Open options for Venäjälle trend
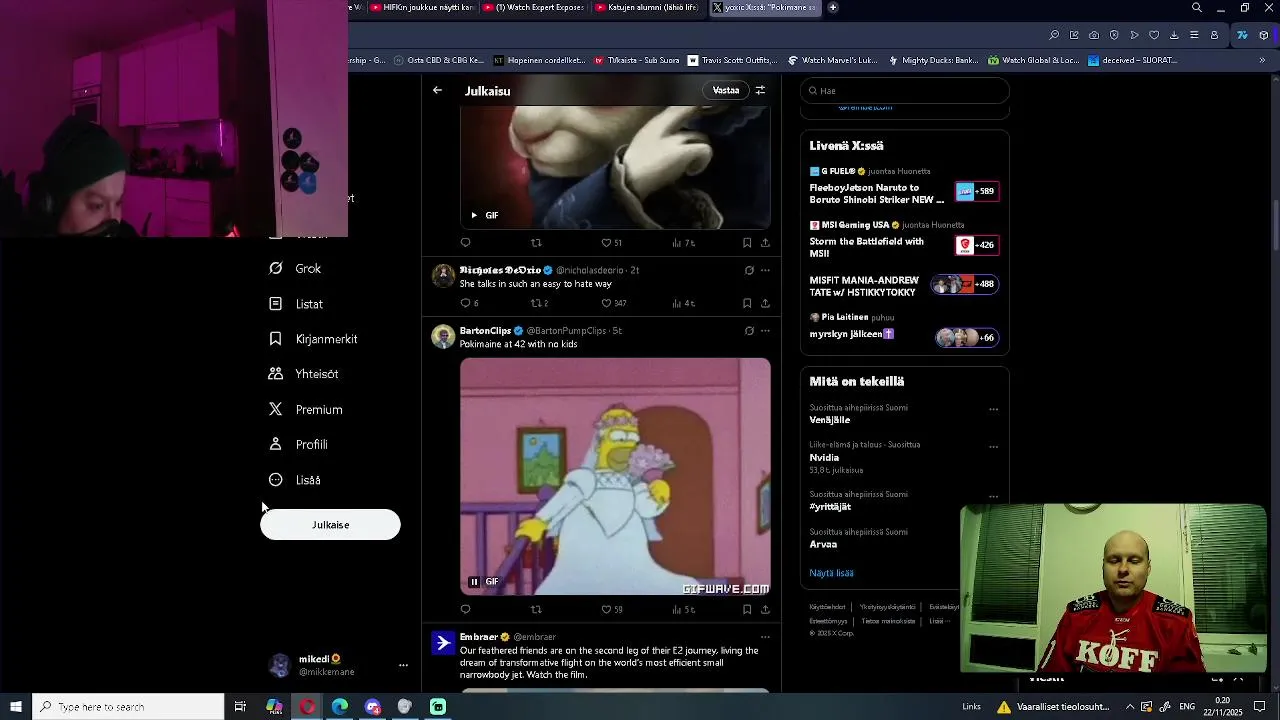1280x720 pixels. pos(993,409)
